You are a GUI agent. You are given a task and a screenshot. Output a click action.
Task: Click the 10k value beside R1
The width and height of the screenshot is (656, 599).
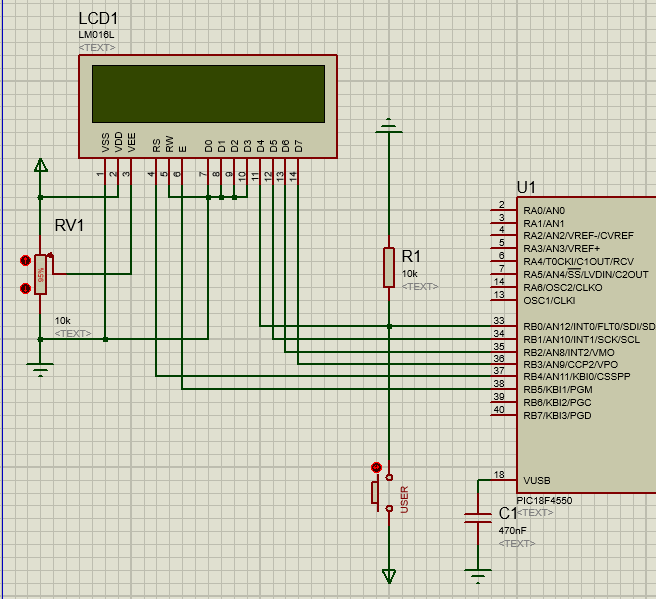410,274
